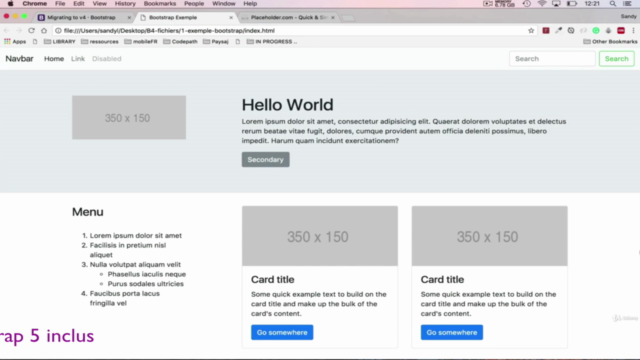The width and height of the screenshot is (640, 360).
Task: Click page info icon in address bar
Action: (58, 31)
